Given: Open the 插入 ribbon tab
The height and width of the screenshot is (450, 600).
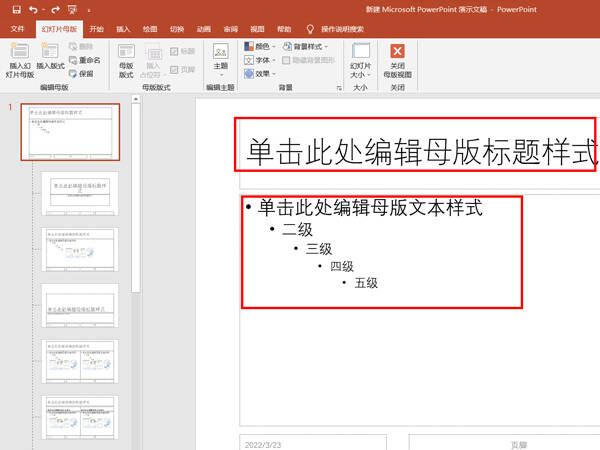Looking at the screenshot, I should 123,29.
